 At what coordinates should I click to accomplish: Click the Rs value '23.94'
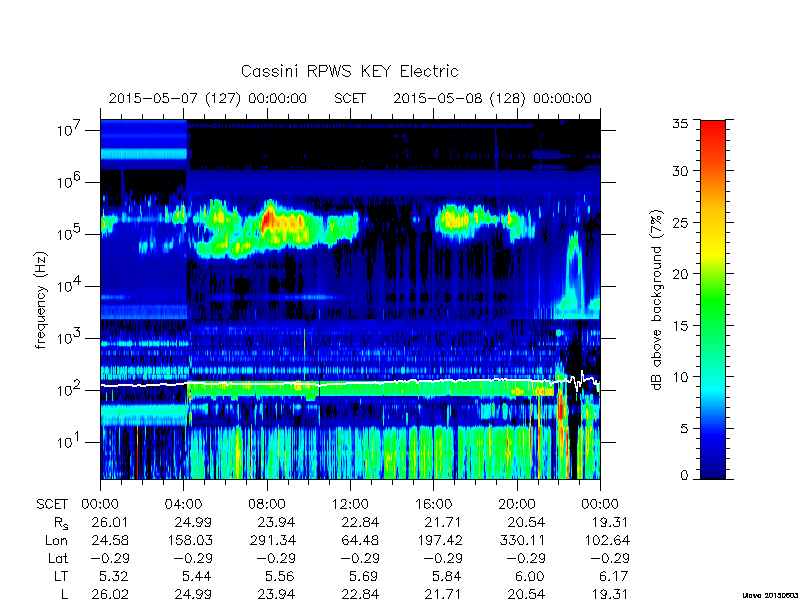pyautogui.click(x=277, y=522)
